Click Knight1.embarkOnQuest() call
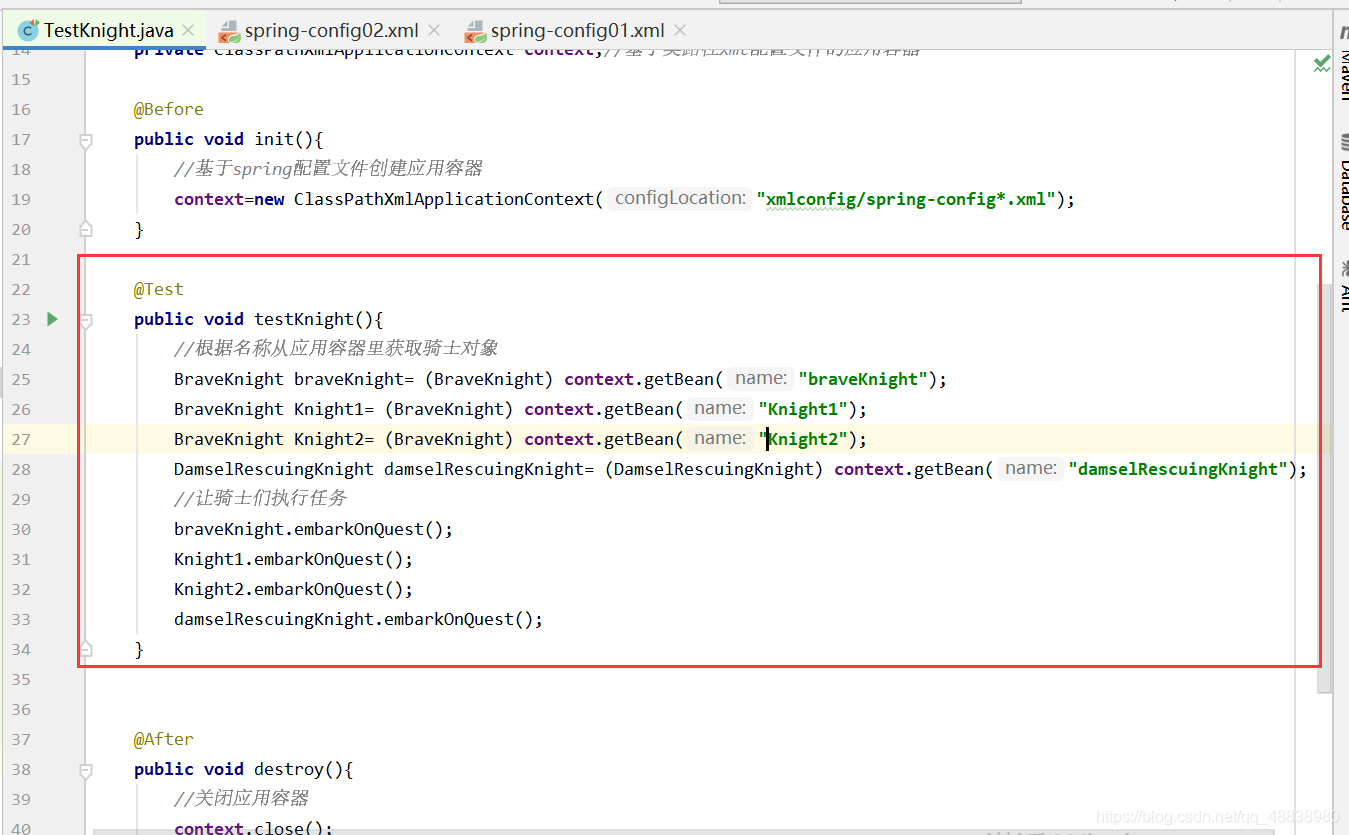1349x835 pixels. point(293,559)
